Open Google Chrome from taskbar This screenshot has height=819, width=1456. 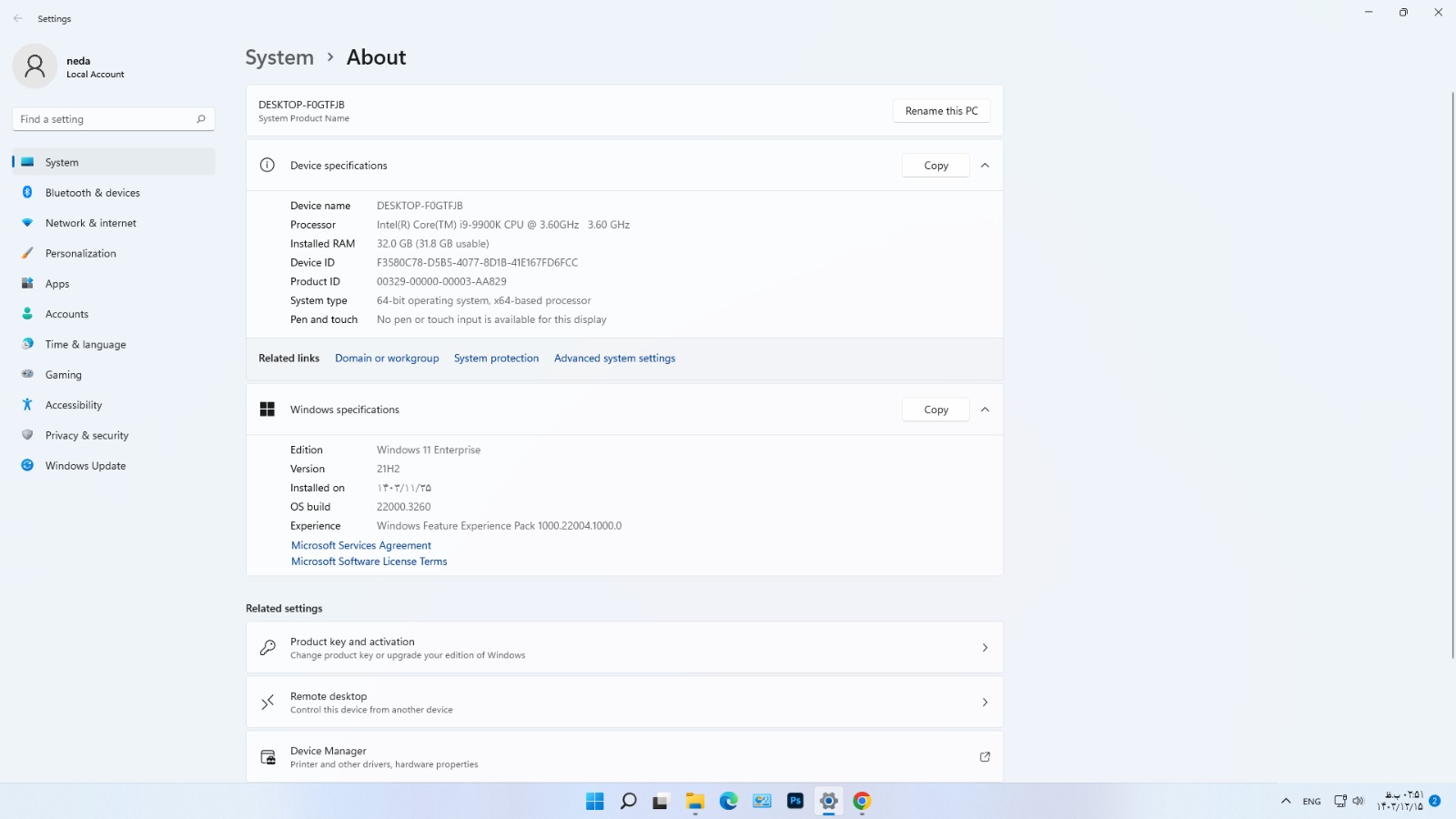(x=862, y=801)
